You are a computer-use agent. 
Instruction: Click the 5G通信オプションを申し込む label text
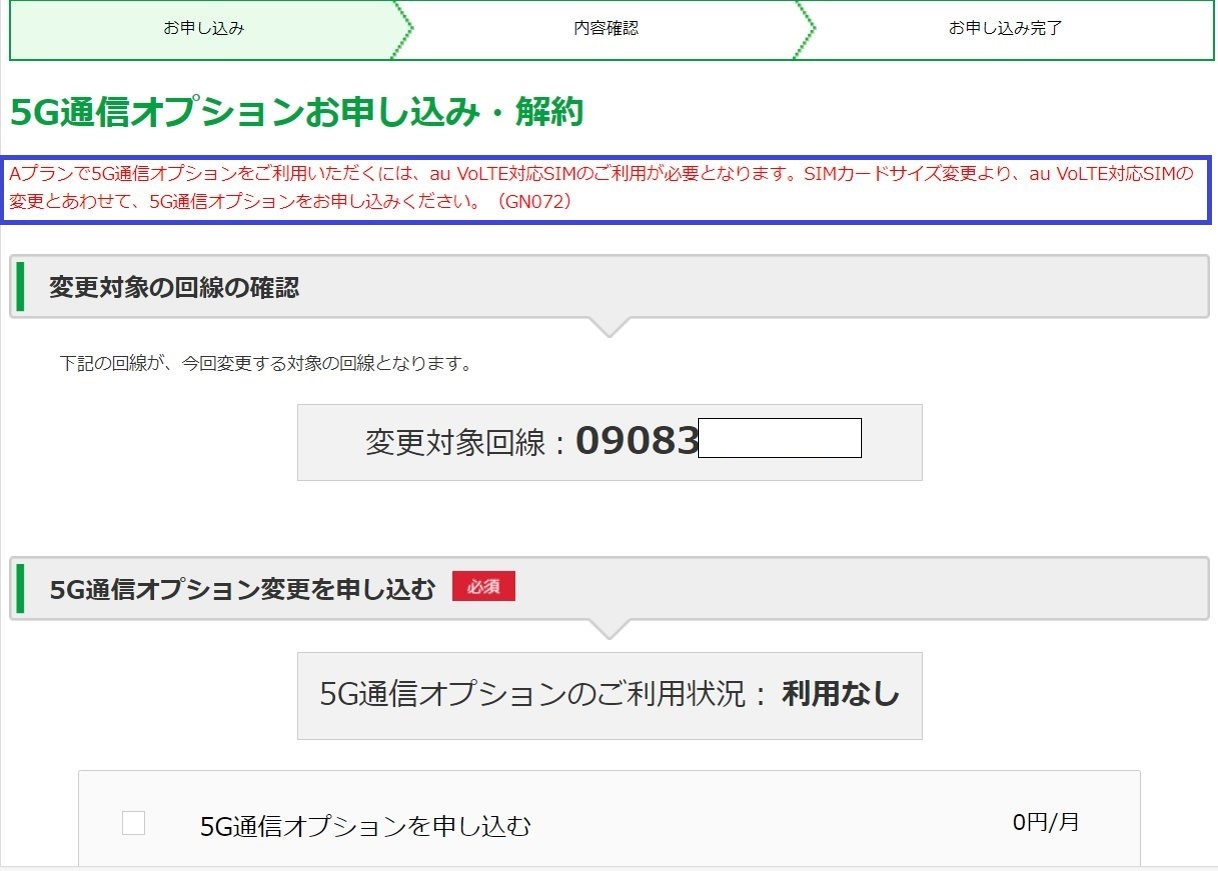365,826
